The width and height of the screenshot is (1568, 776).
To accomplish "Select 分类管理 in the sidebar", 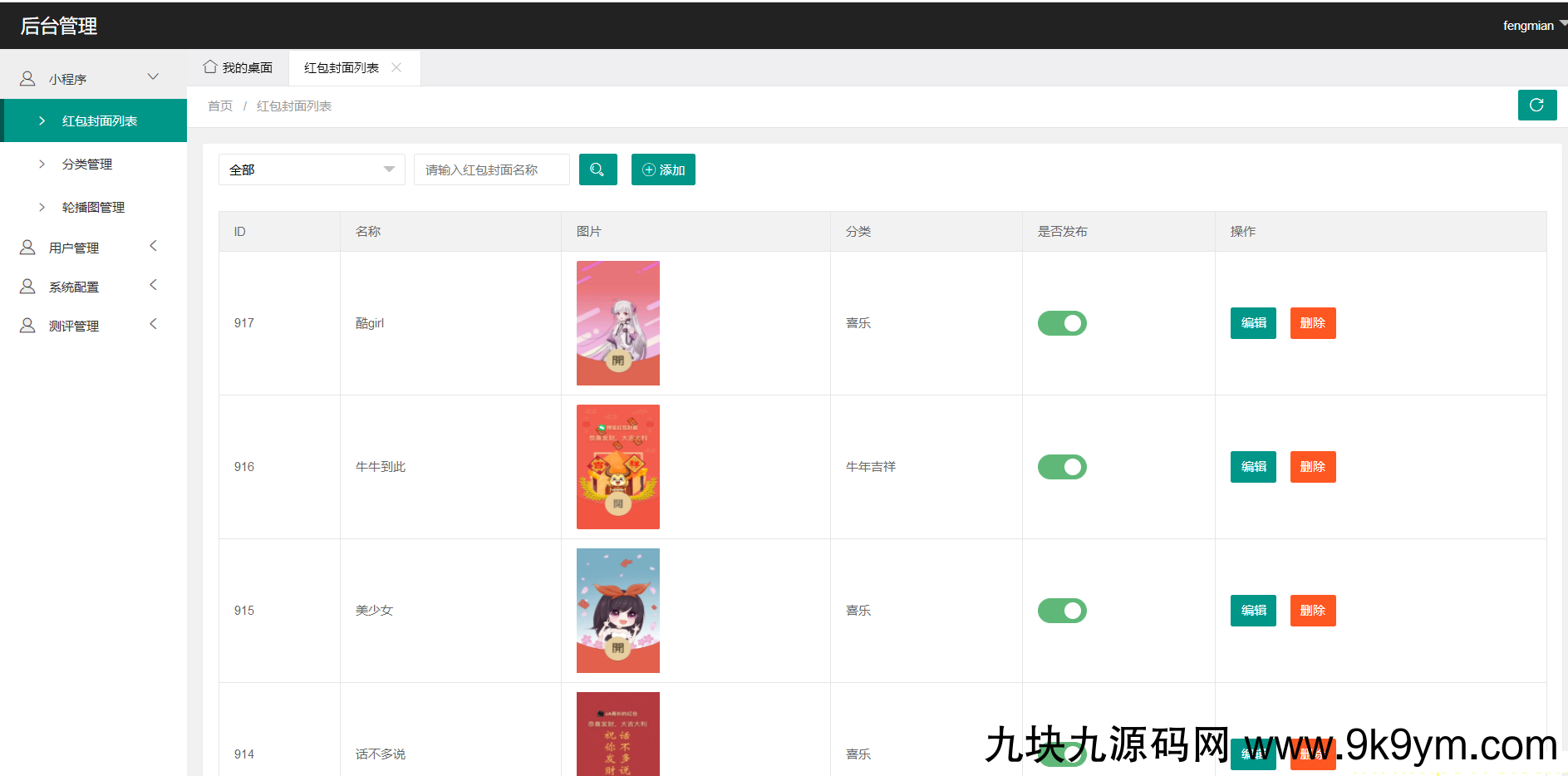I will 87,165.
